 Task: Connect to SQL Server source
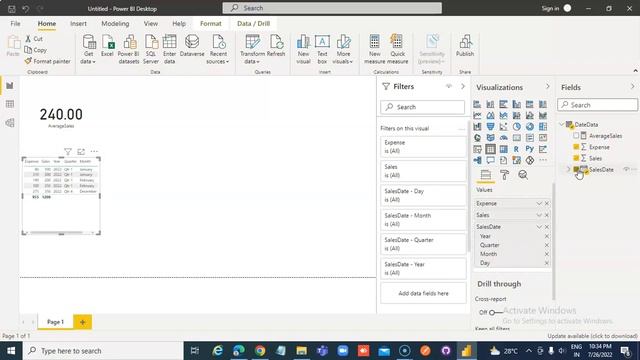(x=151, y=49)
